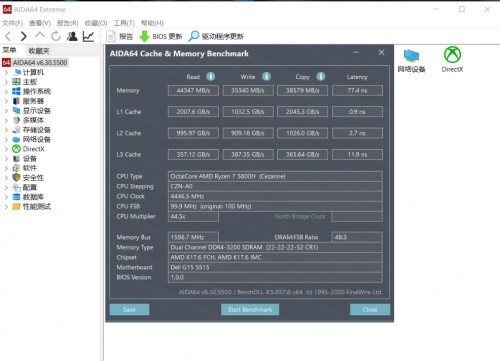Click the Save button in benchmark dialog

(x=129, y=310)
